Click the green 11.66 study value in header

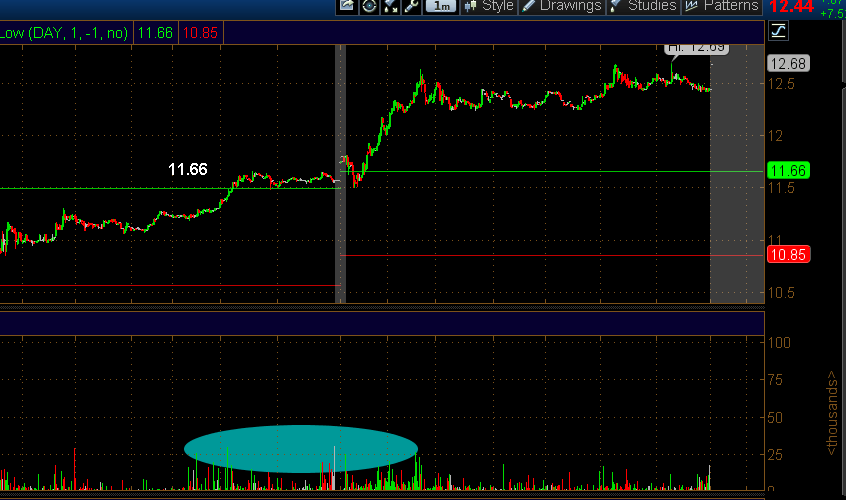point(155,33)
